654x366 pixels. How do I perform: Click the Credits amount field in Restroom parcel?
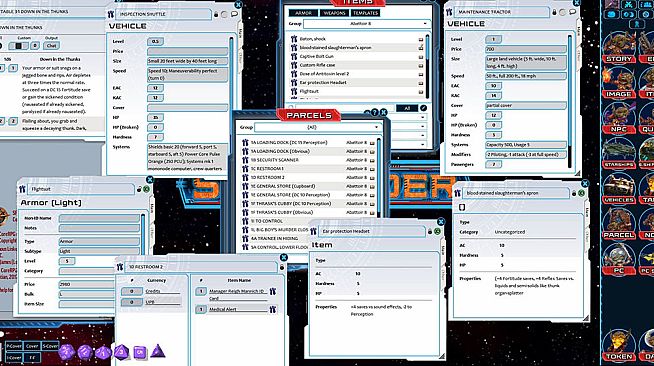[131, 291]
